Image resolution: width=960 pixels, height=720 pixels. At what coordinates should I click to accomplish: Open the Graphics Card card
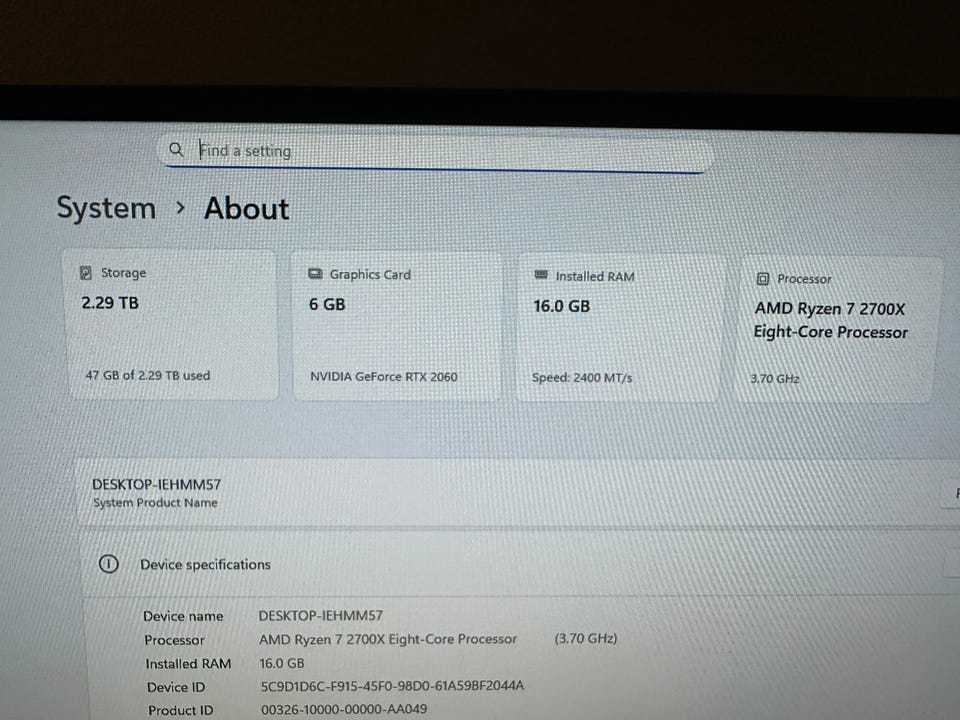click(x=397, y=326)
